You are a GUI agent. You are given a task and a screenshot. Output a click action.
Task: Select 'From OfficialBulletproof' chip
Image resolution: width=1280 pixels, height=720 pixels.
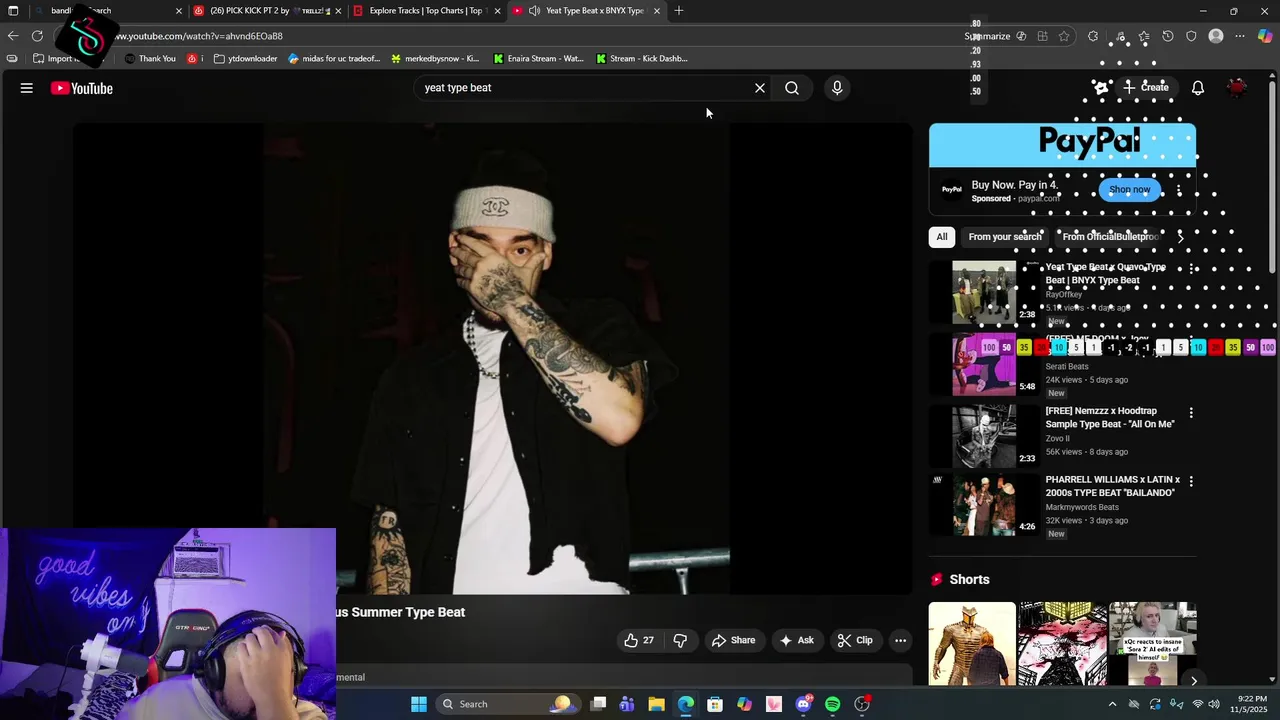pos(1110,237)
